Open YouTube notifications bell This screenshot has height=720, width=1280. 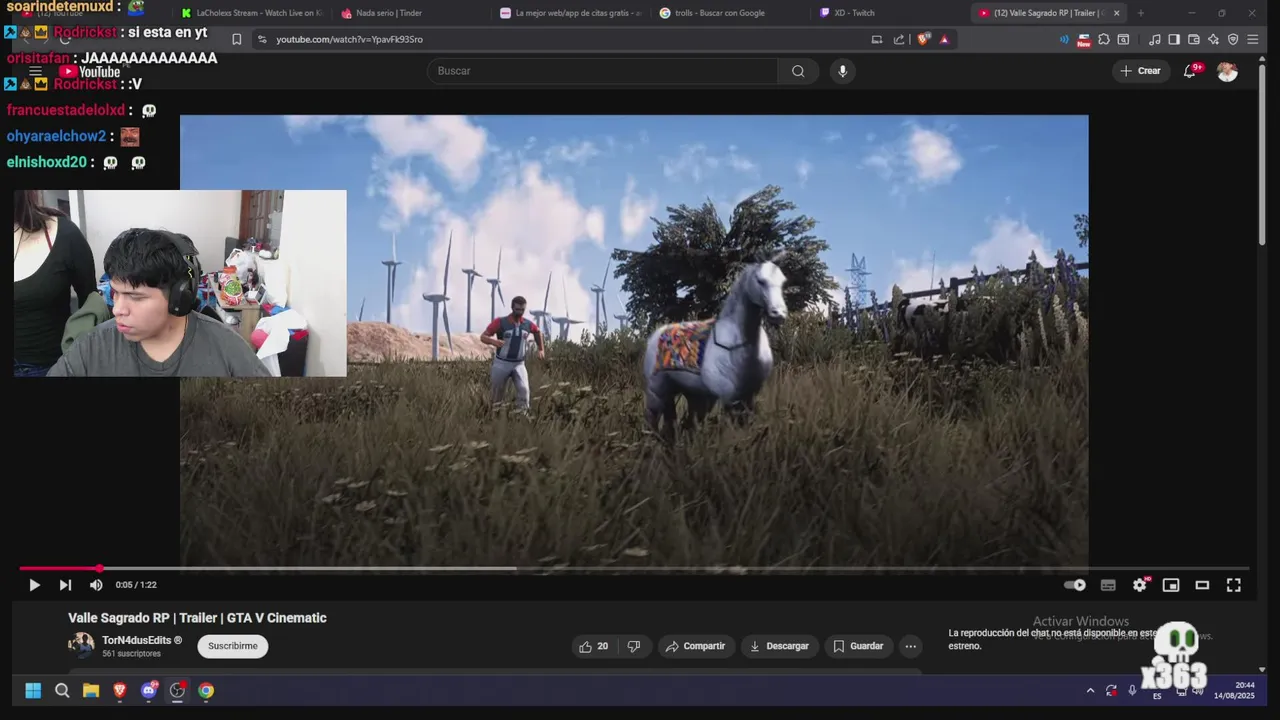1190,71
